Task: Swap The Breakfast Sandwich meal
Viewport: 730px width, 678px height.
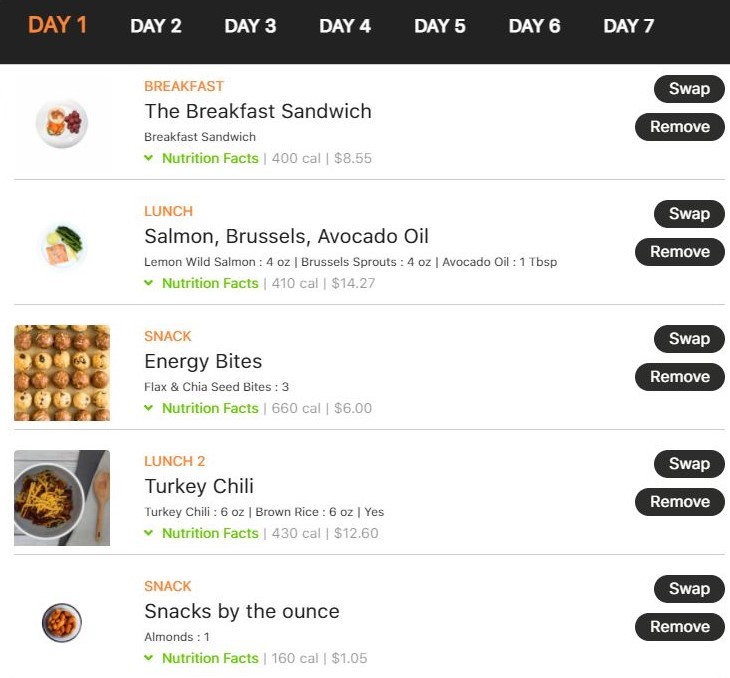Action: (689, 89)
